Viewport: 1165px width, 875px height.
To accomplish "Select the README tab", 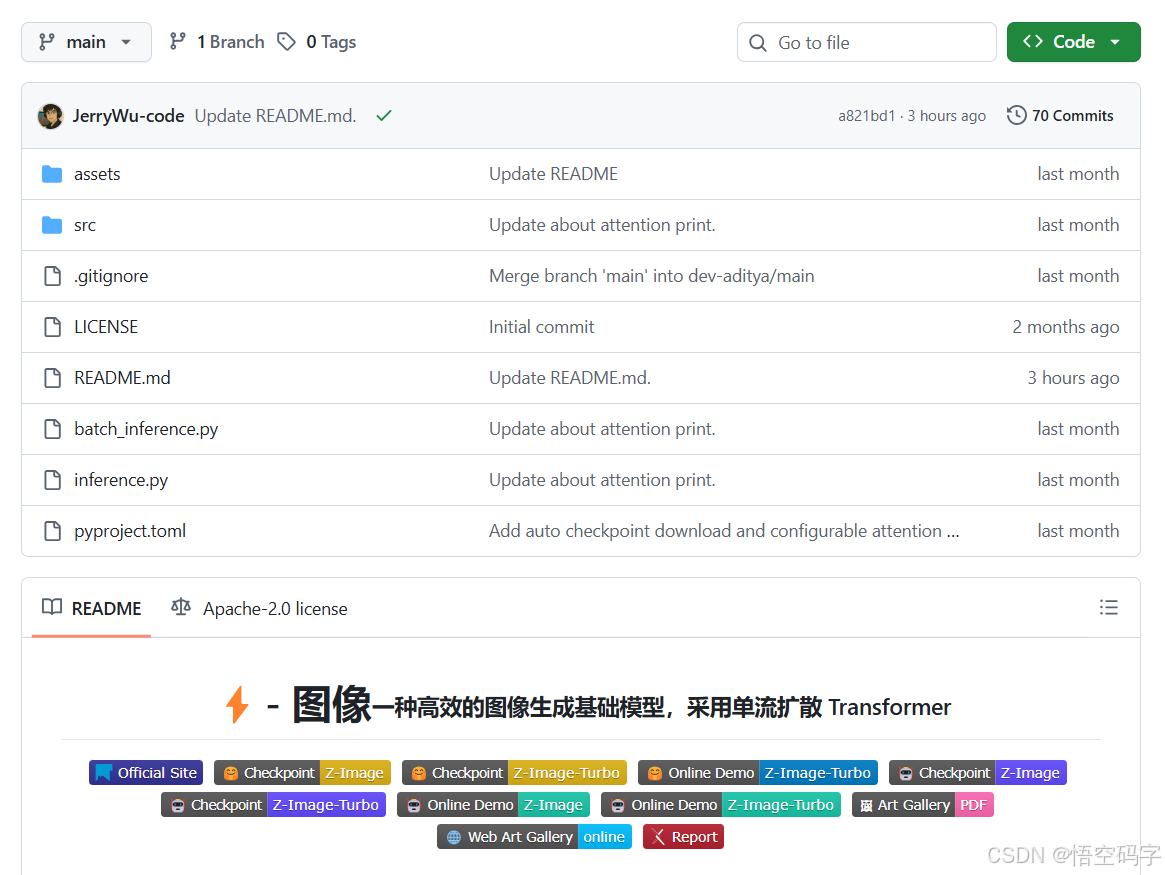I will 91,608.
